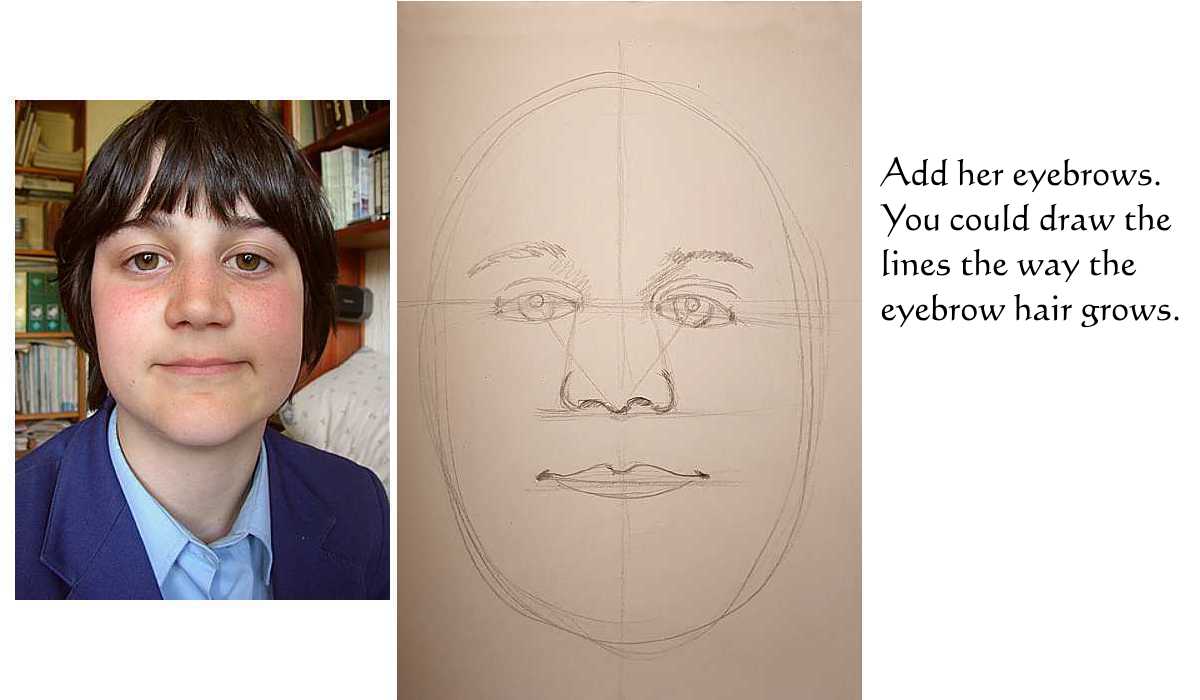Click the reference photo of the girl
Screen dimensions: 1200x700
pyautogui.click(x=202, y=350)
